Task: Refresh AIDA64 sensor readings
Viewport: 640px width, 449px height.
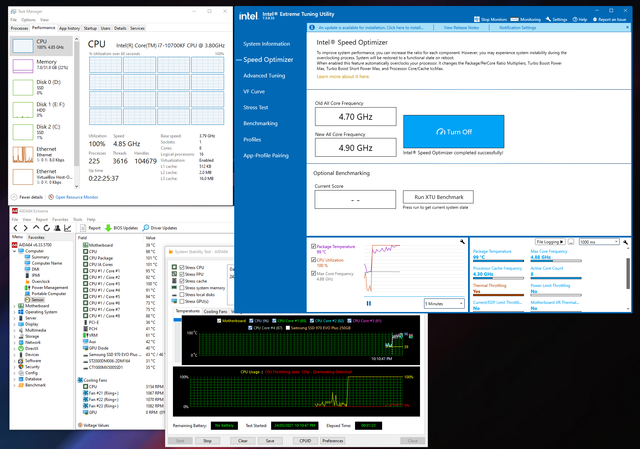Action: 47,228
